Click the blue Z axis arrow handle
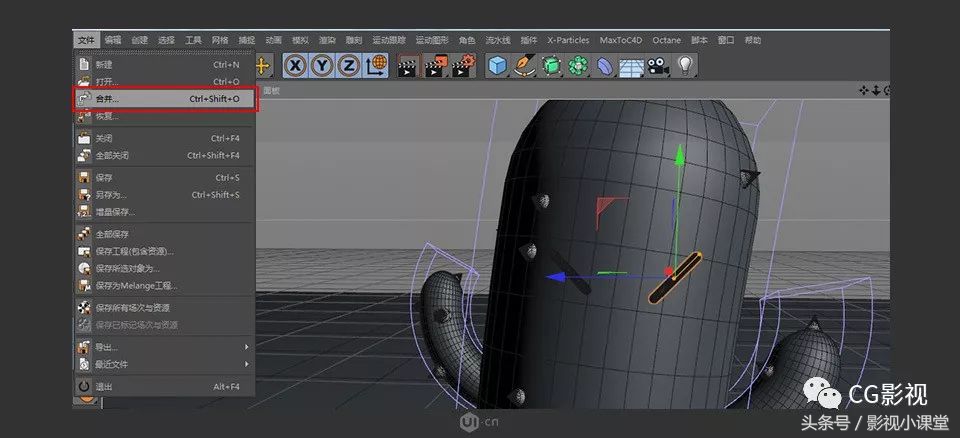 (x=555, y=277)
